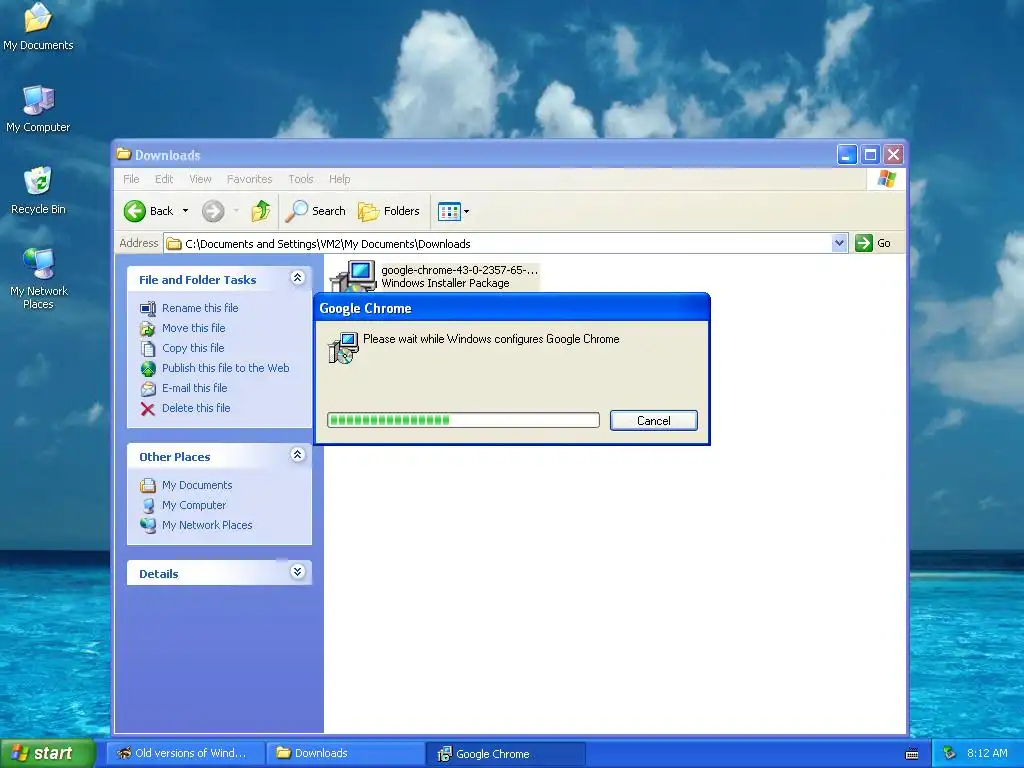Click the installer icon in the Chrome dialog
1024x768 pixels.
pos(343,347)
